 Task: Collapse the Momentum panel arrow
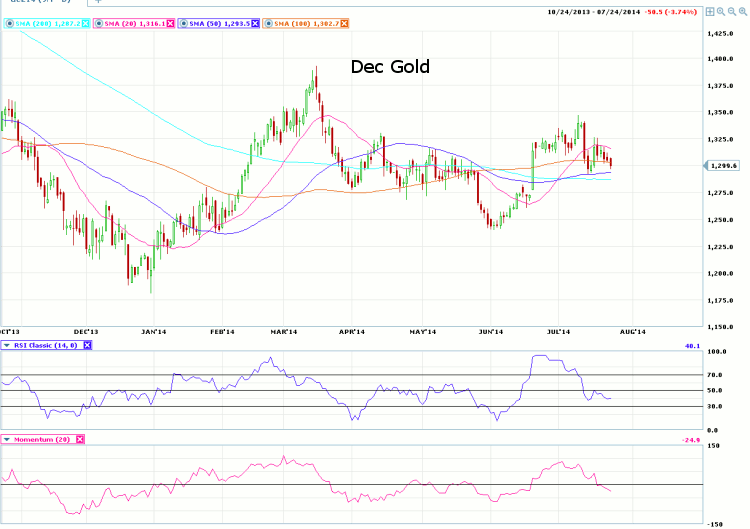pyautogui.click(x=8, y=439)
